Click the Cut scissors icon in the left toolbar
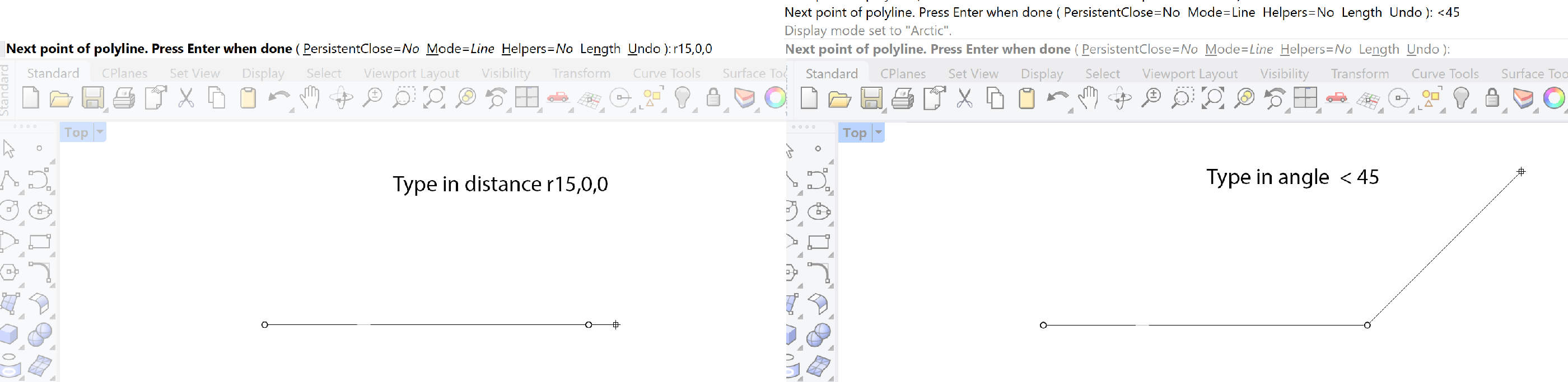Viewport: 1568px width, 382px height. tap(186, 98)
